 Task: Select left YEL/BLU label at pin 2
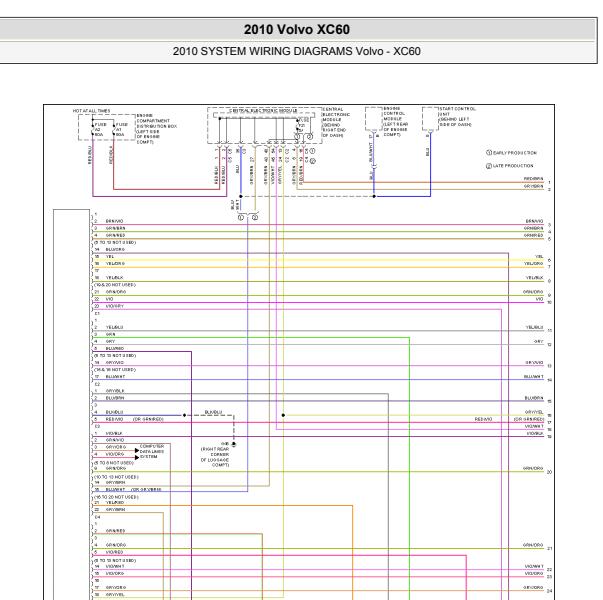115,327
